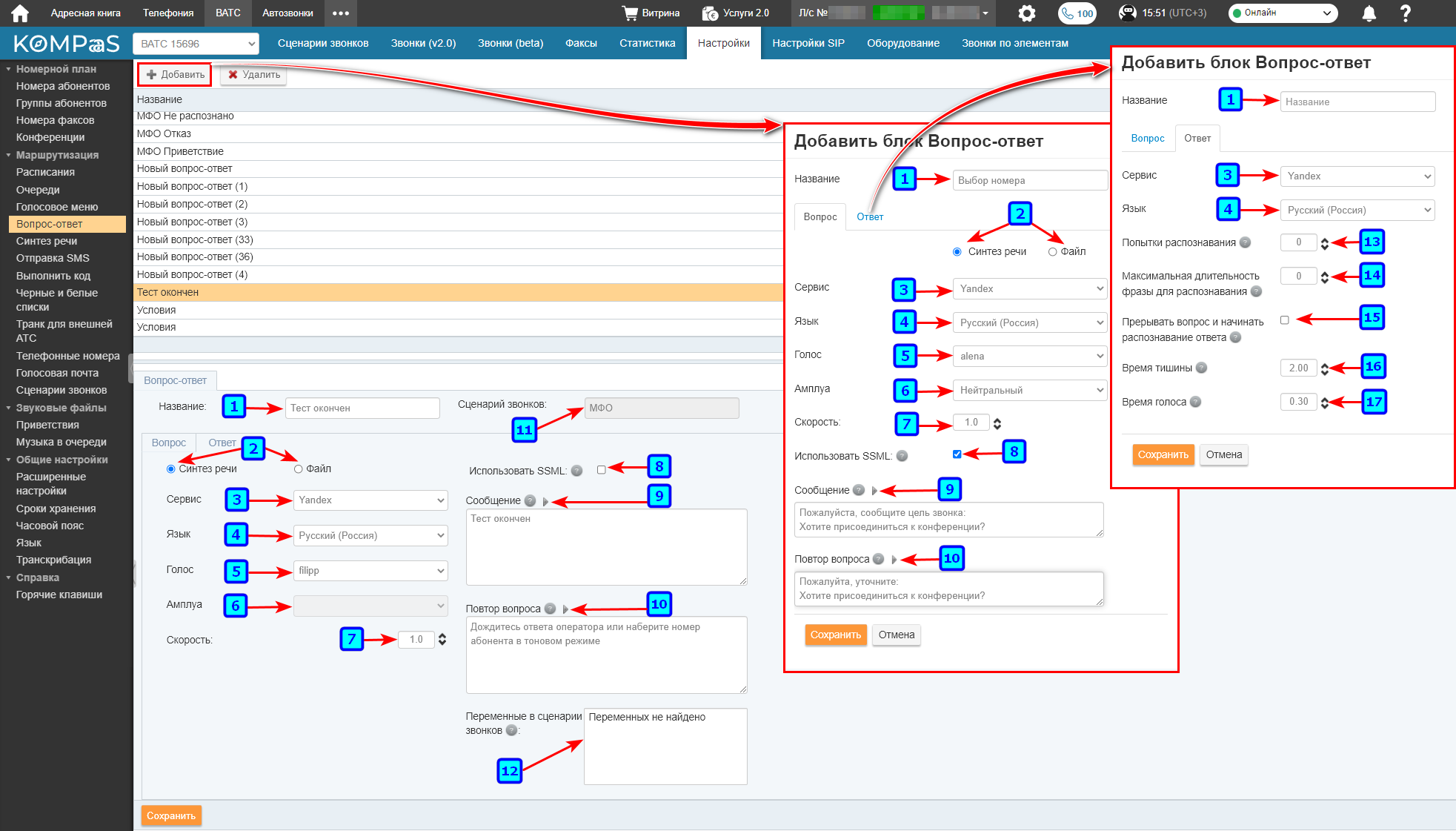Adjust the Скорость stepper arrows in bottom form

point(442,639)
